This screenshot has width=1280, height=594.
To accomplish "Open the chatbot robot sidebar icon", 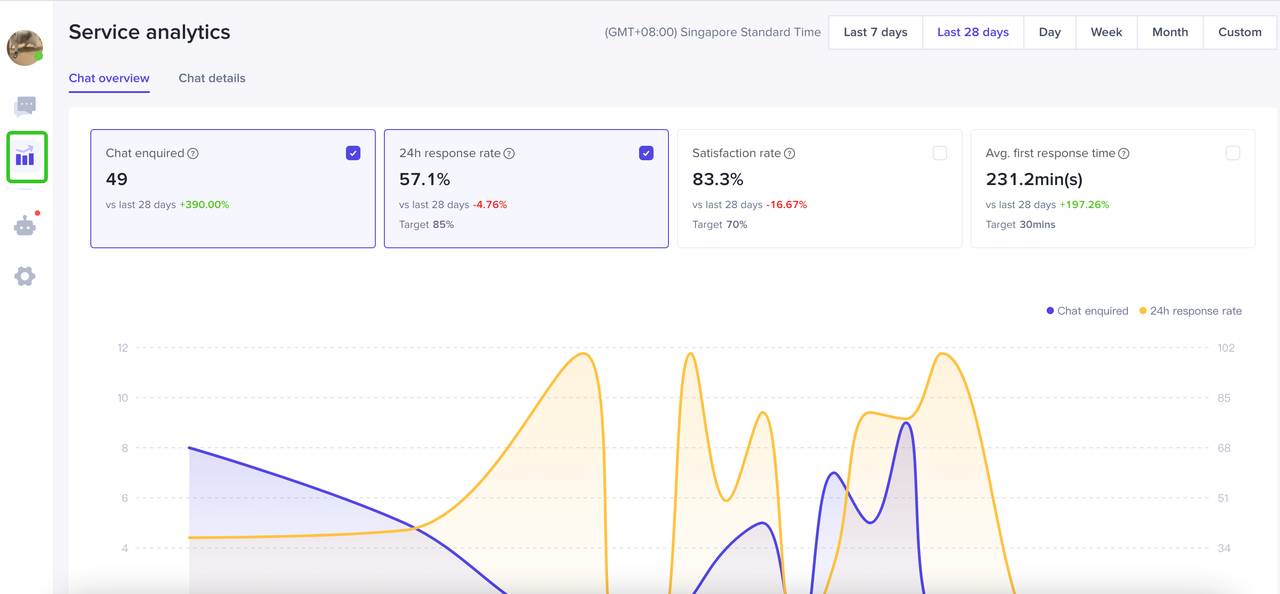I will [25, 226].
